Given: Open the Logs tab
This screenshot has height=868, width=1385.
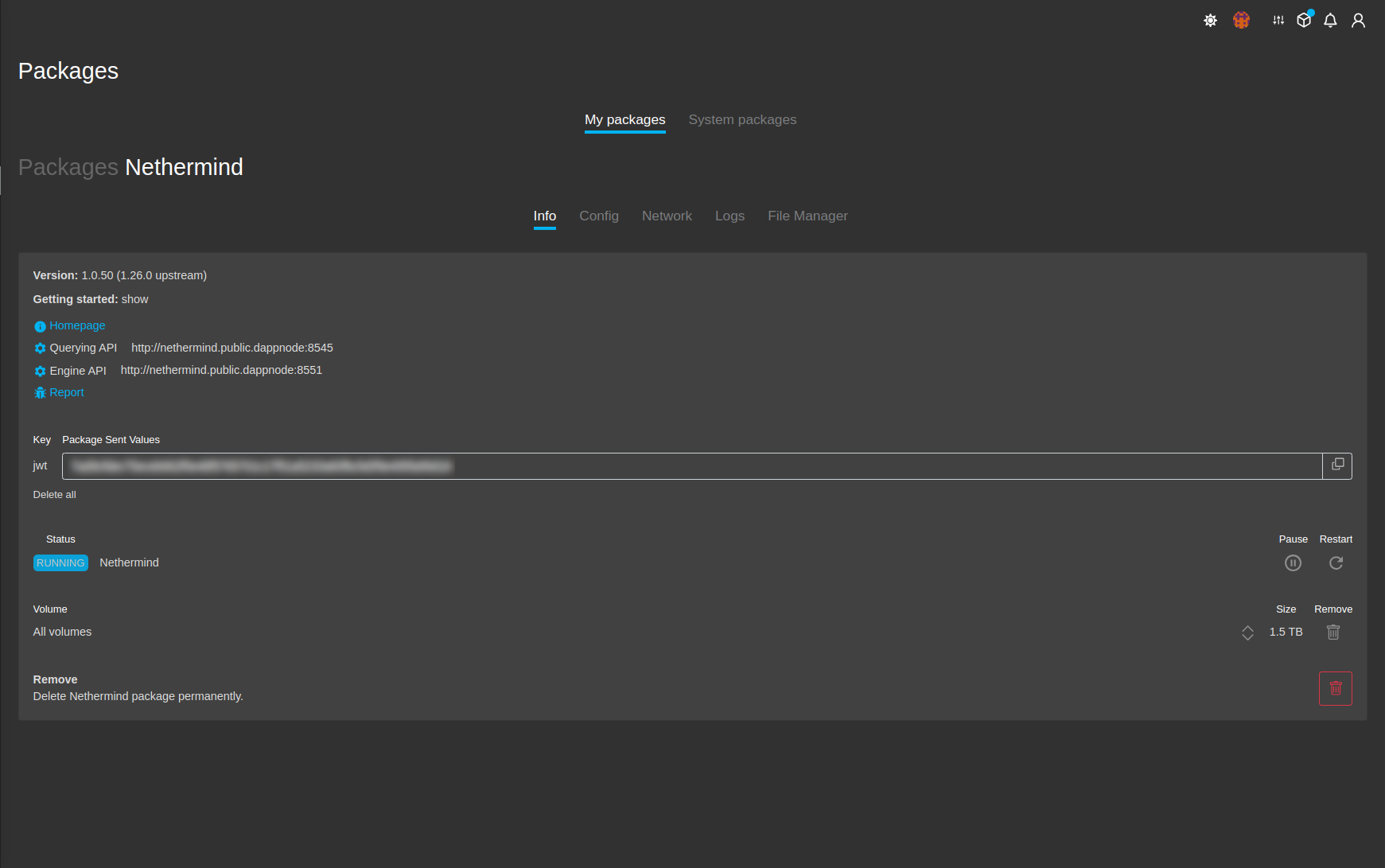Looking at the screenshot, I should coord(729,216).
